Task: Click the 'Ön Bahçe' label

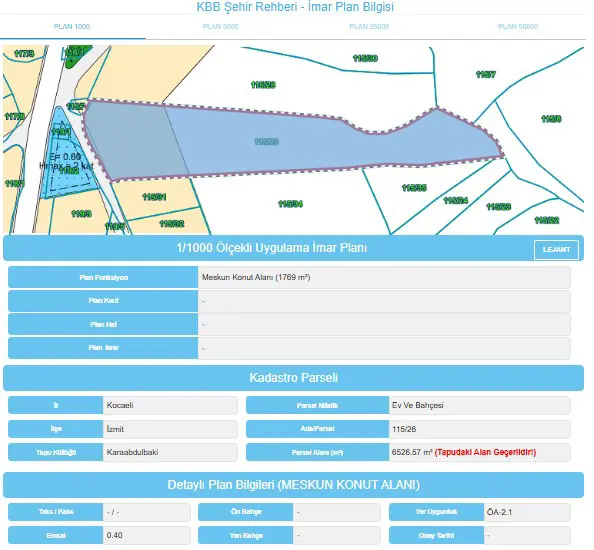Action: (x=246, y=512)
